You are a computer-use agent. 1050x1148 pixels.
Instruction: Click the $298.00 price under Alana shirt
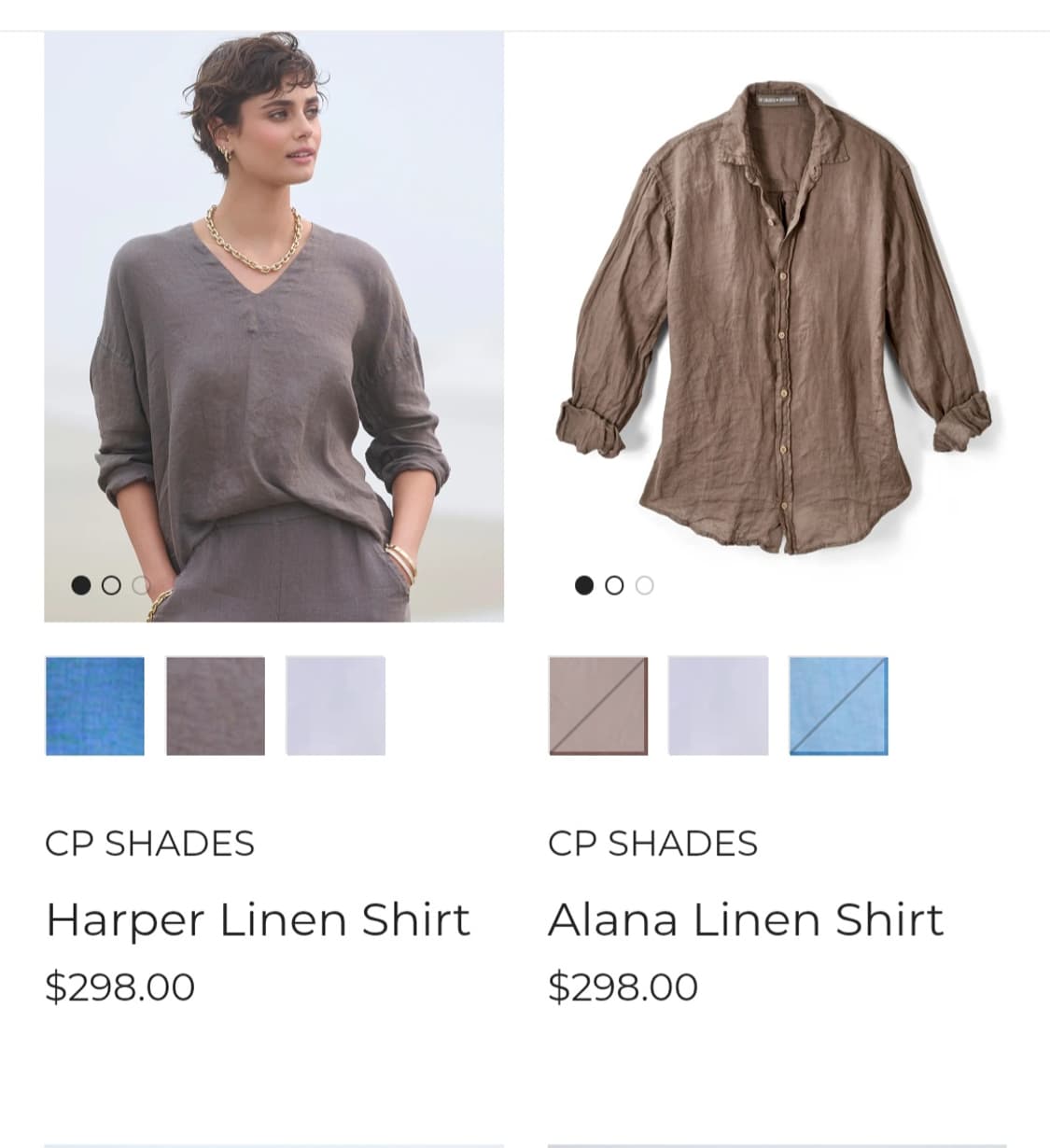coord(623,987)
